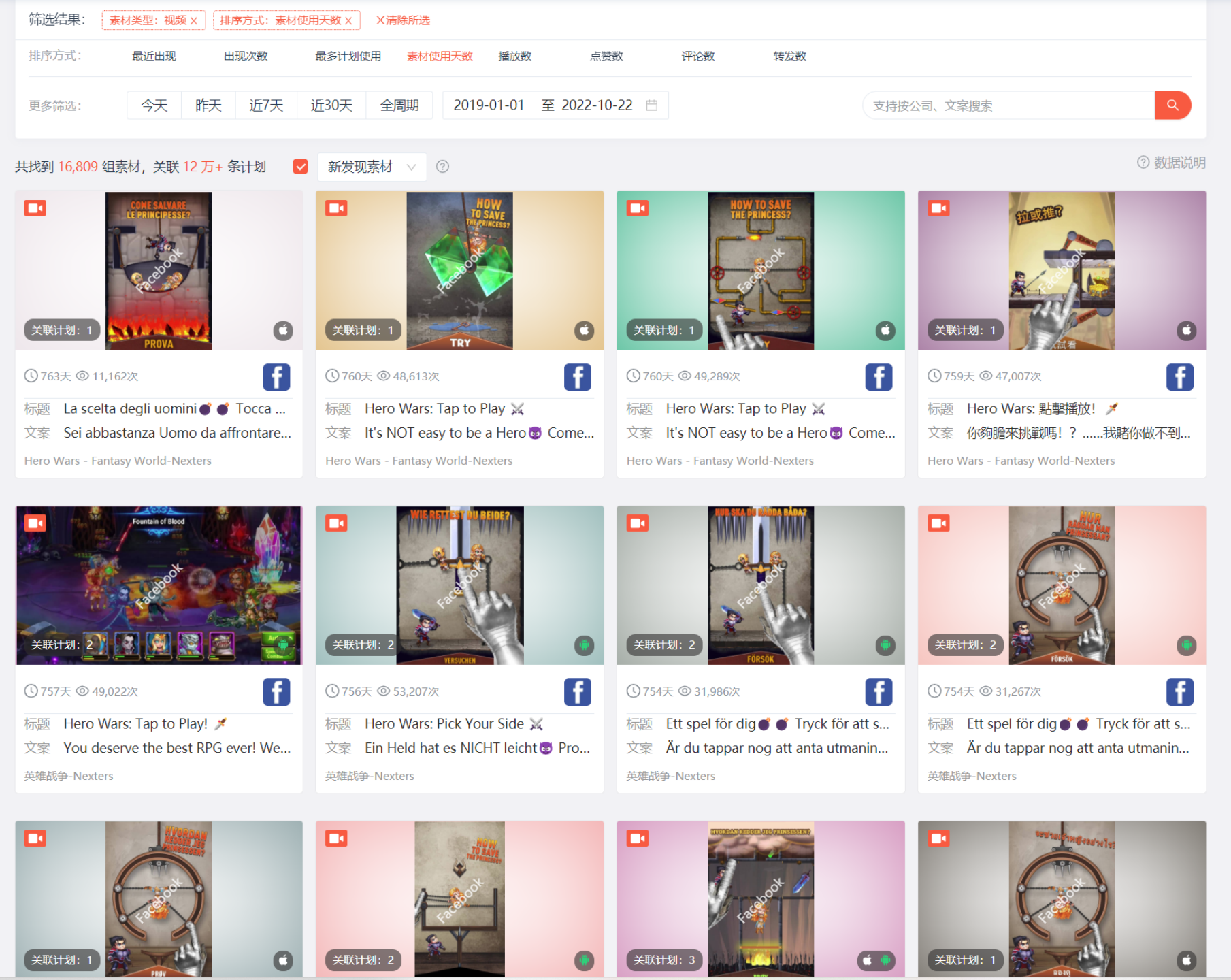Click Facebook icon on the 757天 card

276,692
